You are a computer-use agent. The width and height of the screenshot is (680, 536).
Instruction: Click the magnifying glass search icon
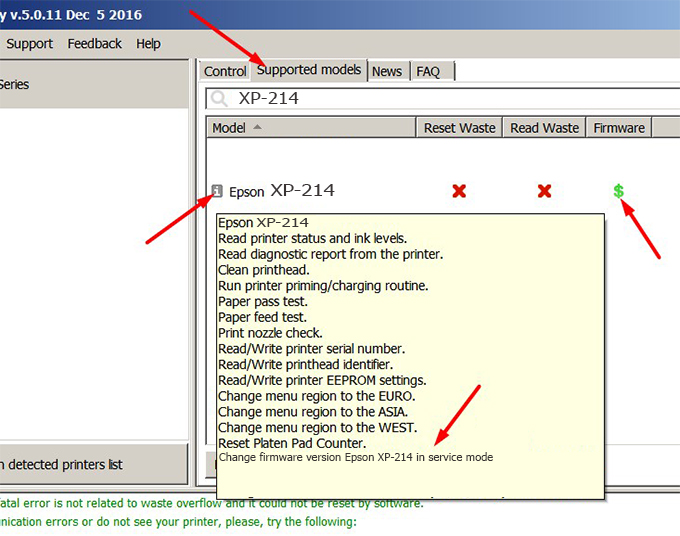tap(220, 98)
